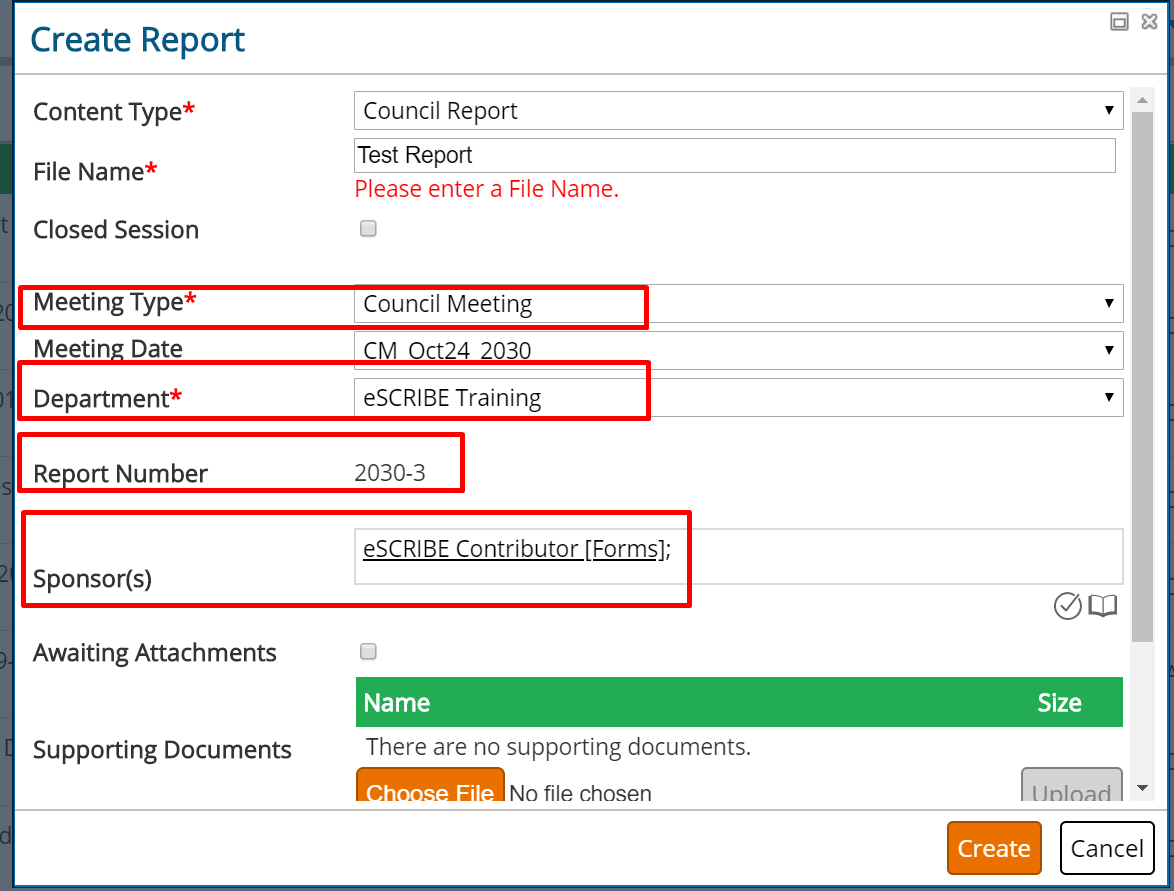Open the Meeting Date dropdown
The height and width of the screenshot is (891, 1174).
coord(738,350)
